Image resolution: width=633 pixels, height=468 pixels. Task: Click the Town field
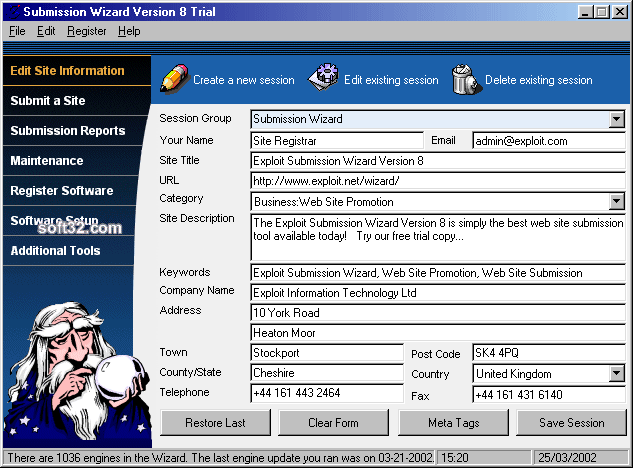(x=327, y=353)
